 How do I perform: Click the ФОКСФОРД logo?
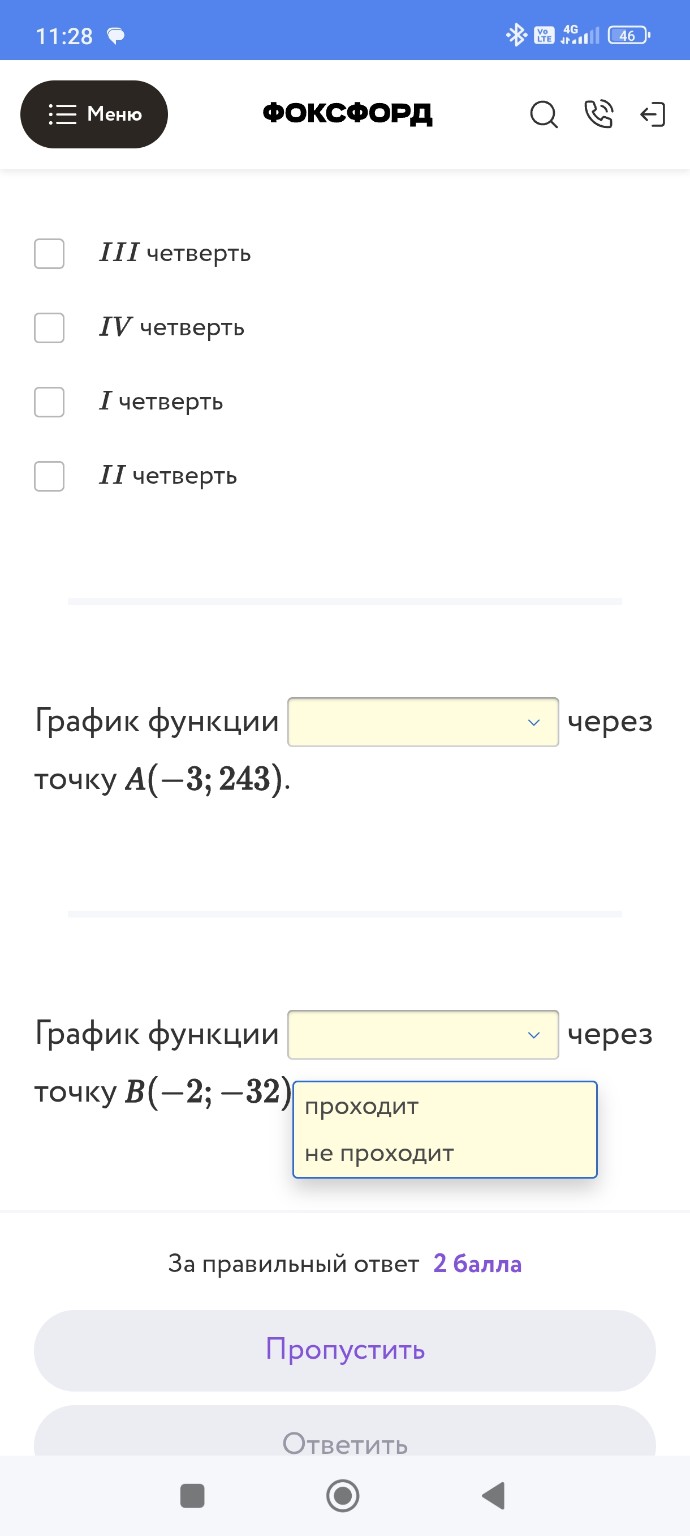click(x=347, y=113)
